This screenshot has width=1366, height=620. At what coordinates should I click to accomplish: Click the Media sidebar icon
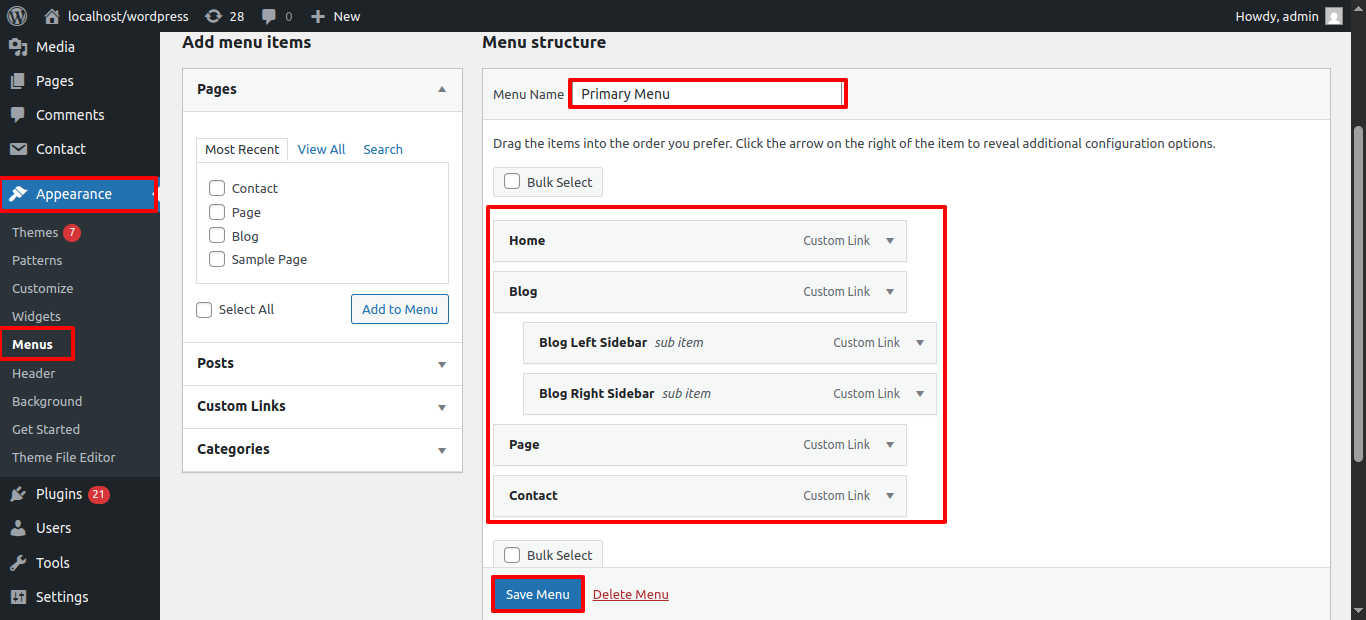pos(18,47)
